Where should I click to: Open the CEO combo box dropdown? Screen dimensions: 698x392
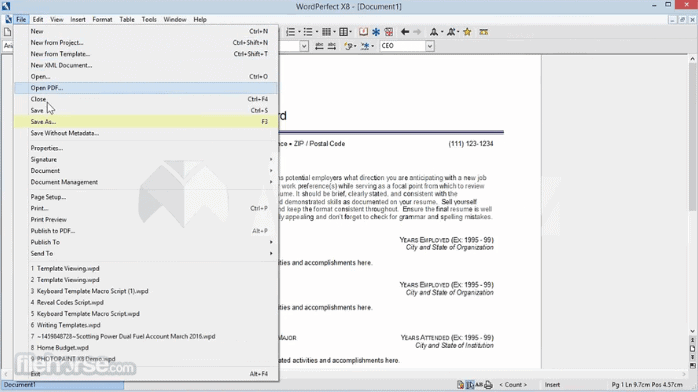430,46
